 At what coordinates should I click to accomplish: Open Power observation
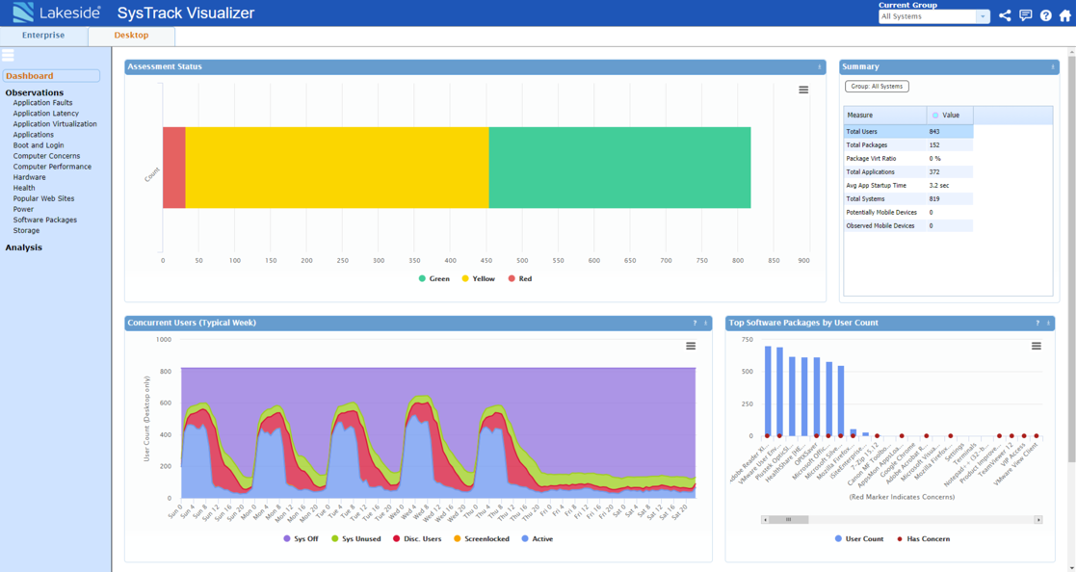click(23, 209)
